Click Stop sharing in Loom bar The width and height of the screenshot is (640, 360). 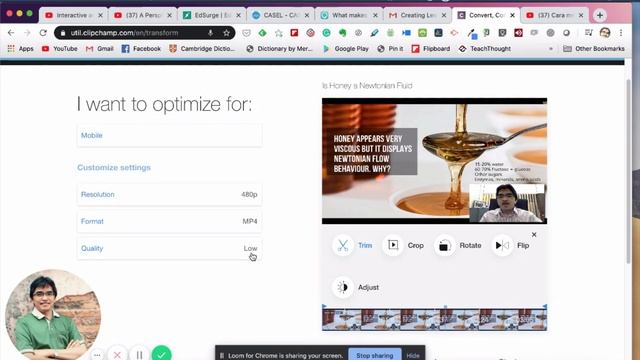tap(375, 355)
